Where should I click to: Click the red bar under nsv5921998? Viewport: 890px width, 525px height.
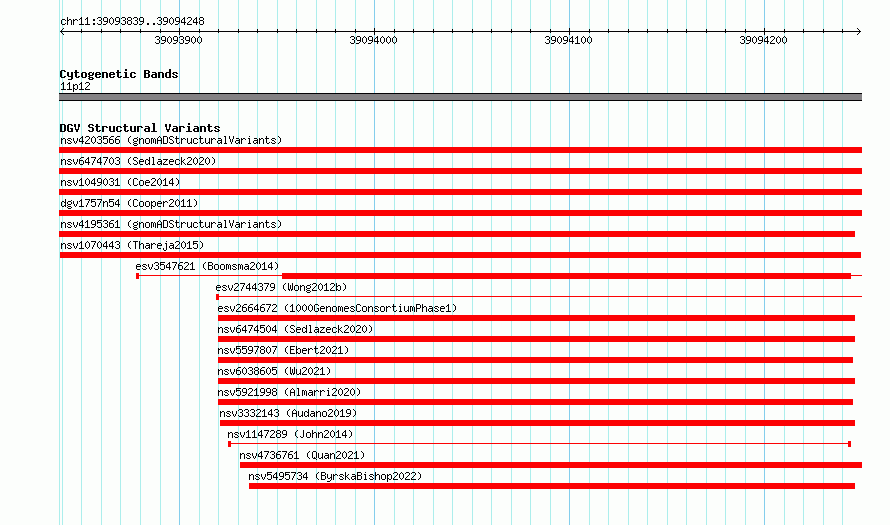[535, 402]
